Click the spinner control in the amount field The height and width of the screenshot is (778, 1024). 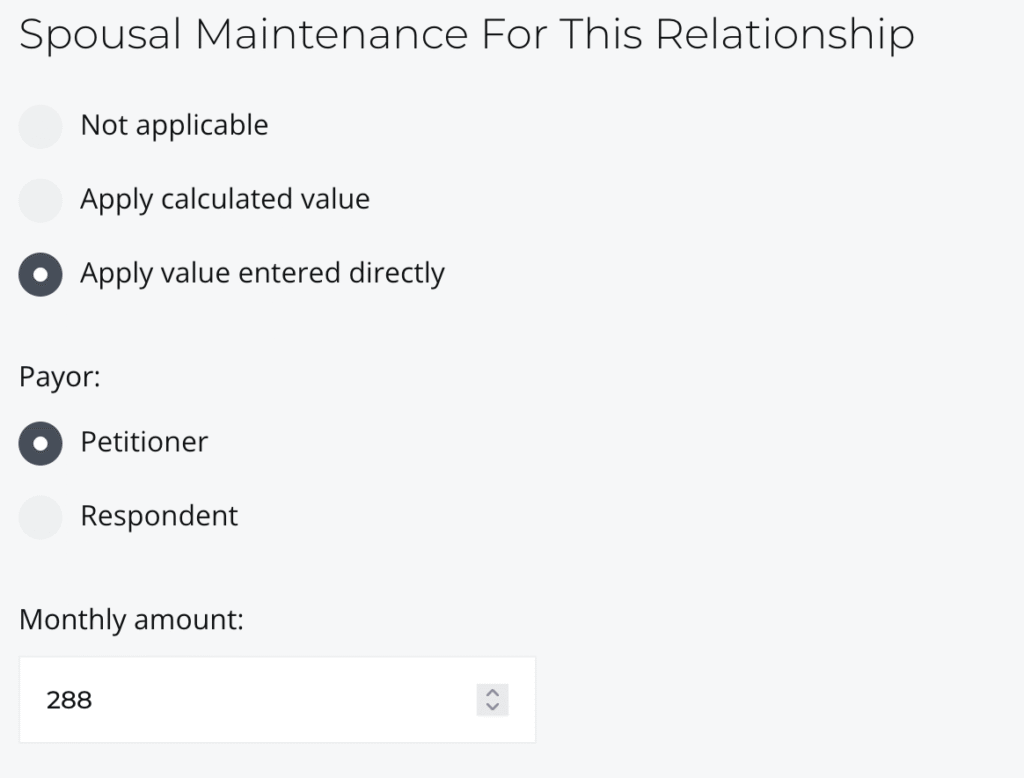coord(492,700)
